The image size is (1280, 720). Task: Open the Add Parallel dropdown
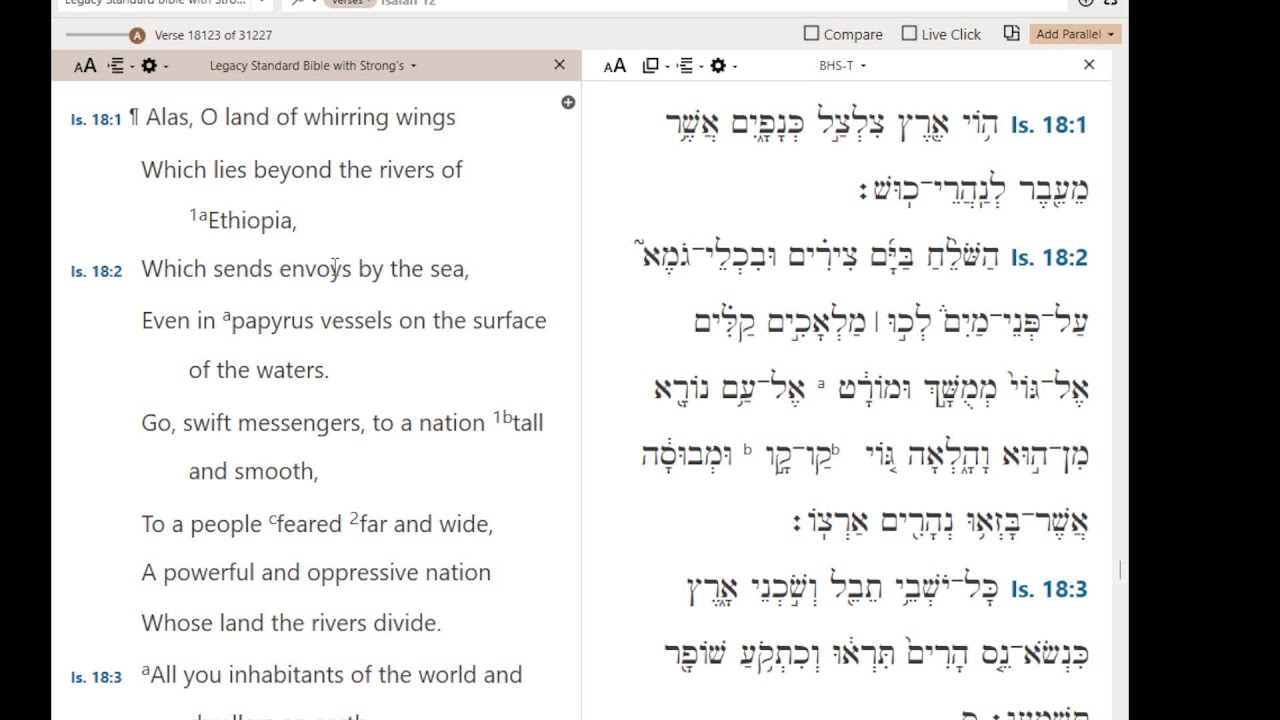[1075, 34]
